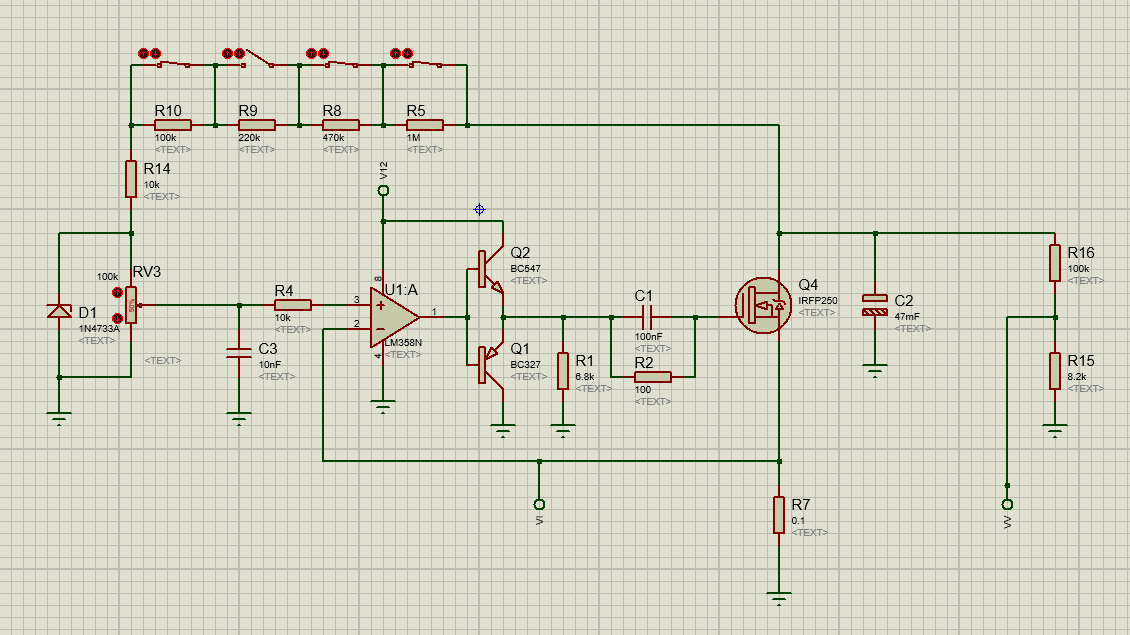
Task: Click the upper red adjust dot on RV3
Action: click(x=117, y=293)
